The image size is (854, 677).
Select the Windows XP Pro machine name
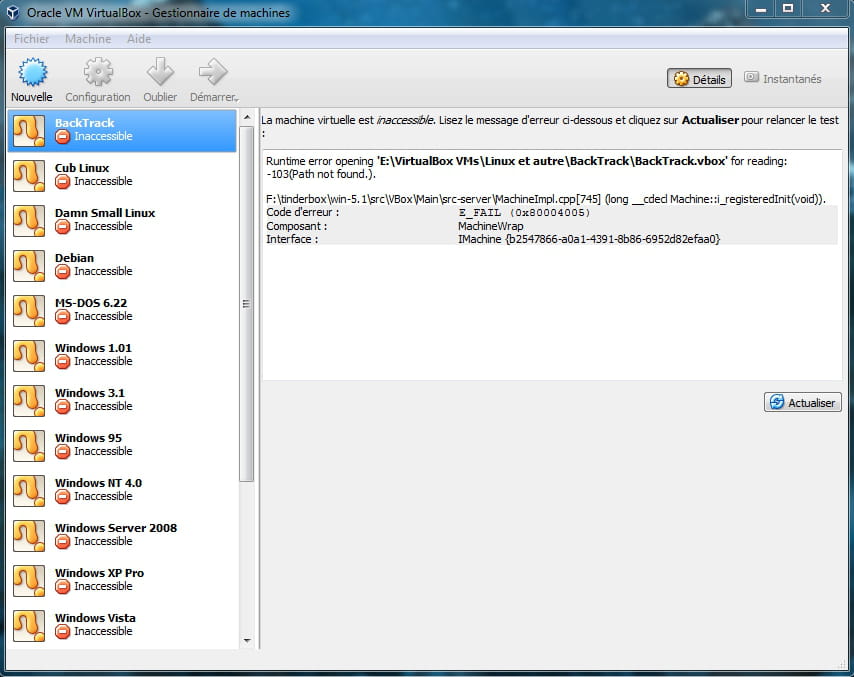(x=100, y=573)
